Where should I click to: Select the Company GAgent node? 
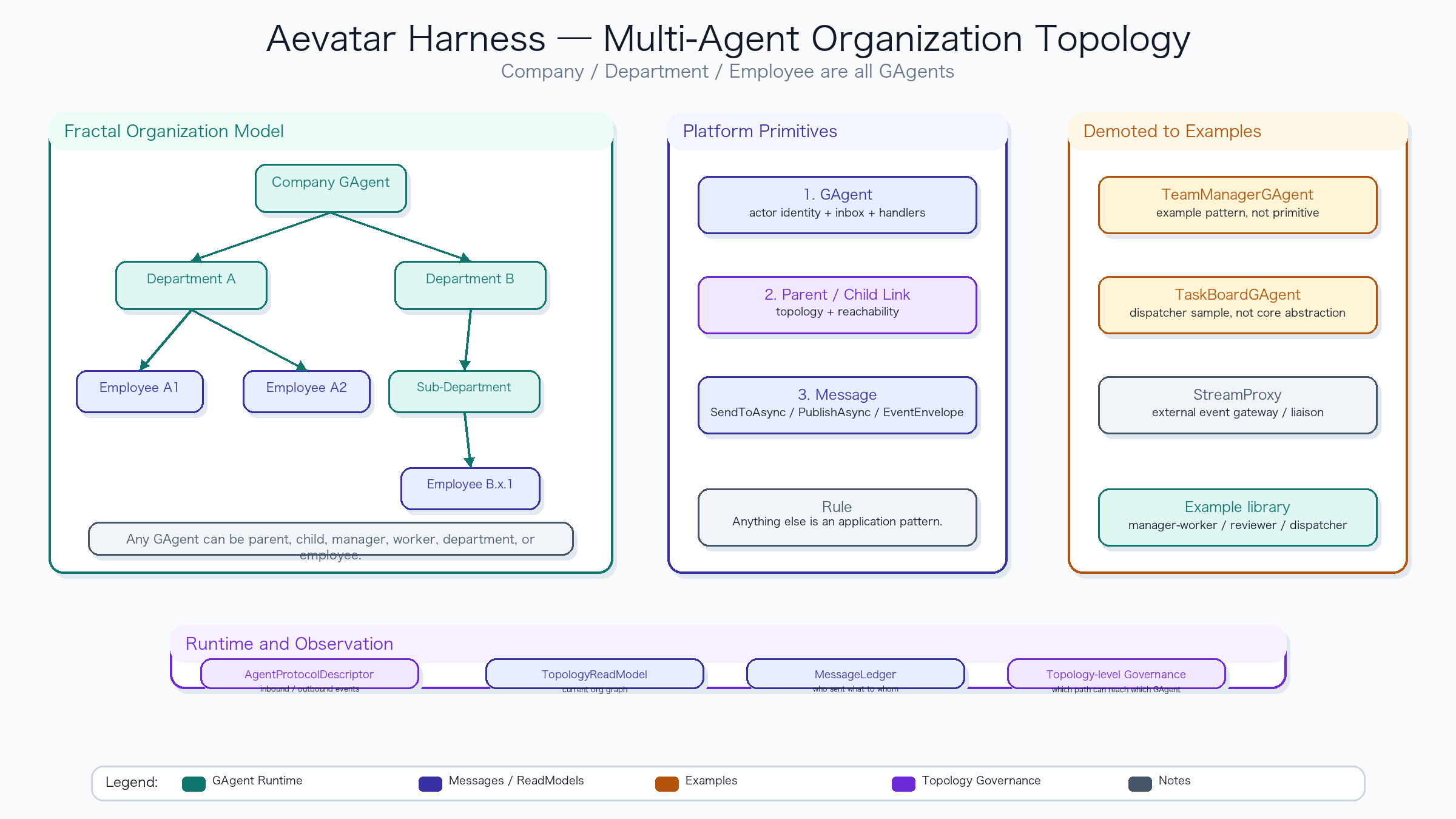331,188
